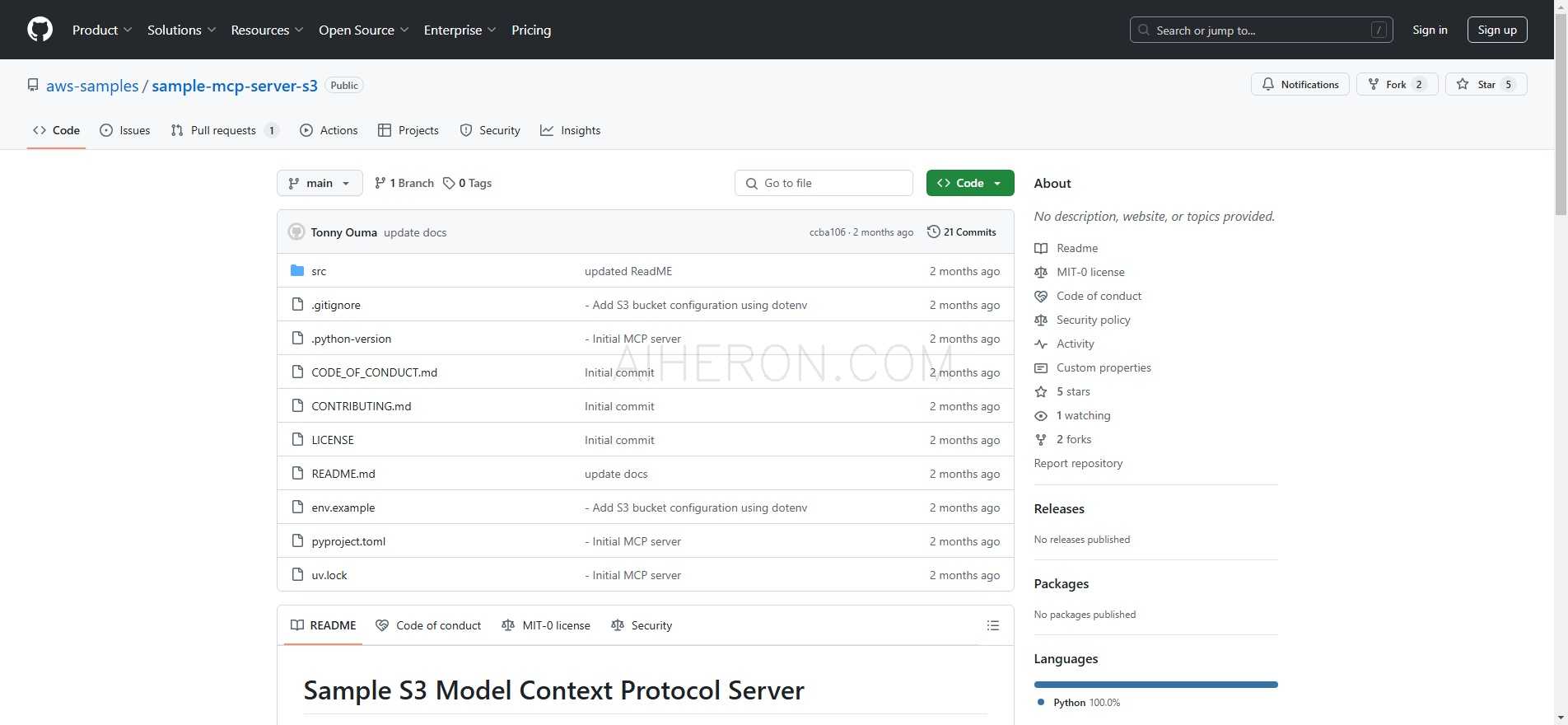
Task: Expand the Resources menu
Action: click(x=267, y=30)
